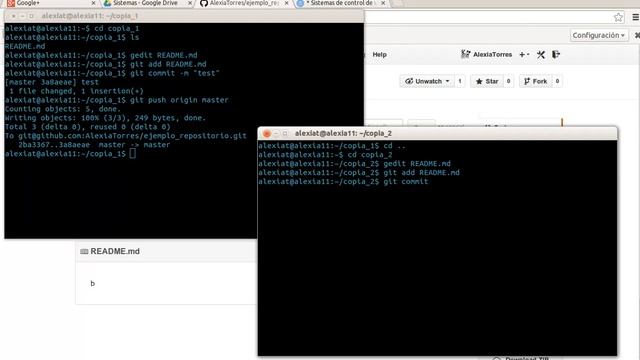Switch to the Google+ tab
This screenshot has width=640, height=360.
click(51, 3)
